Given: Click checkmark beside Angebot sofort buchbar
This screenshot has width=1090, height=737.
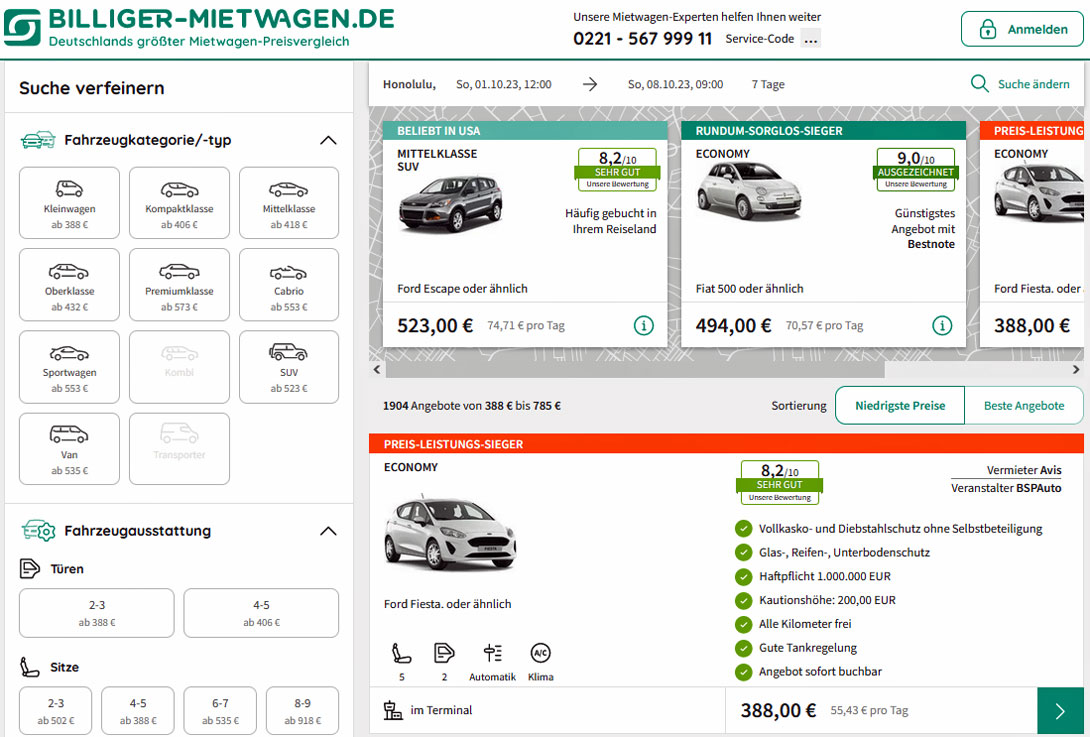Looking at the screenshot, I should [x=743, y=672].
